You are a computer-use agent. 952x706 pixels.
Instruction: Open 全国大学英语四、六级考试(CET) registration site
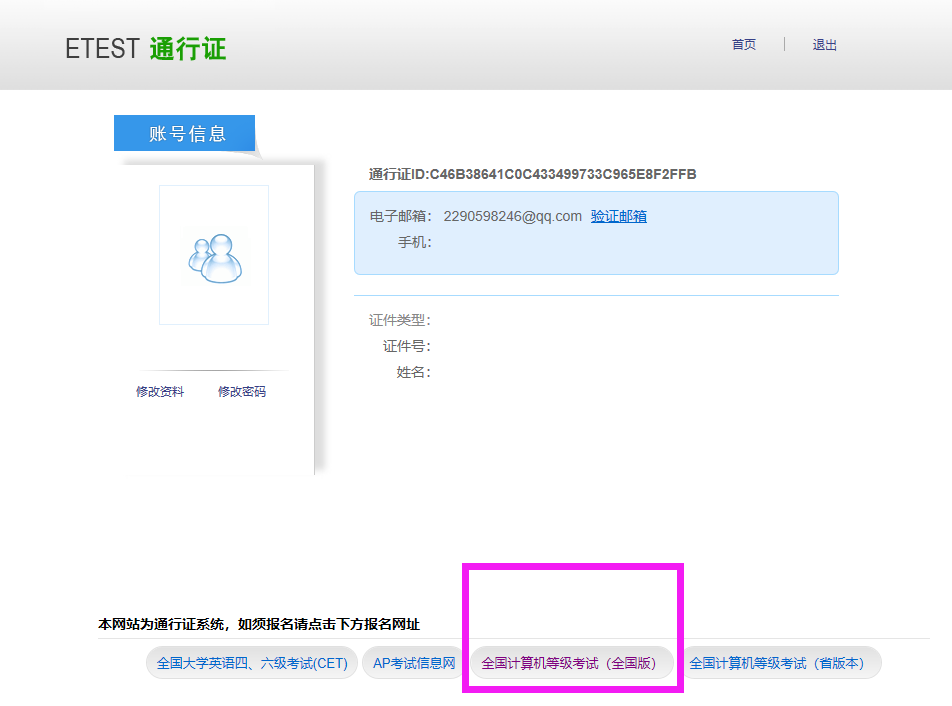click(x=252, y=663)
